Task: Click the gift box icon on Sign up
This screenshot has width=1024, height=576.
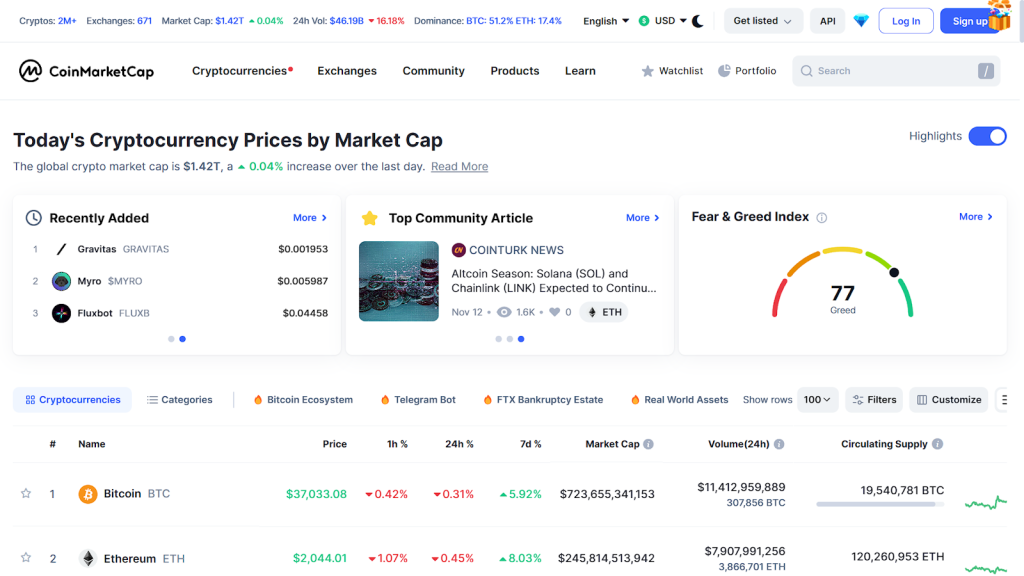Action: pos(999,16)
